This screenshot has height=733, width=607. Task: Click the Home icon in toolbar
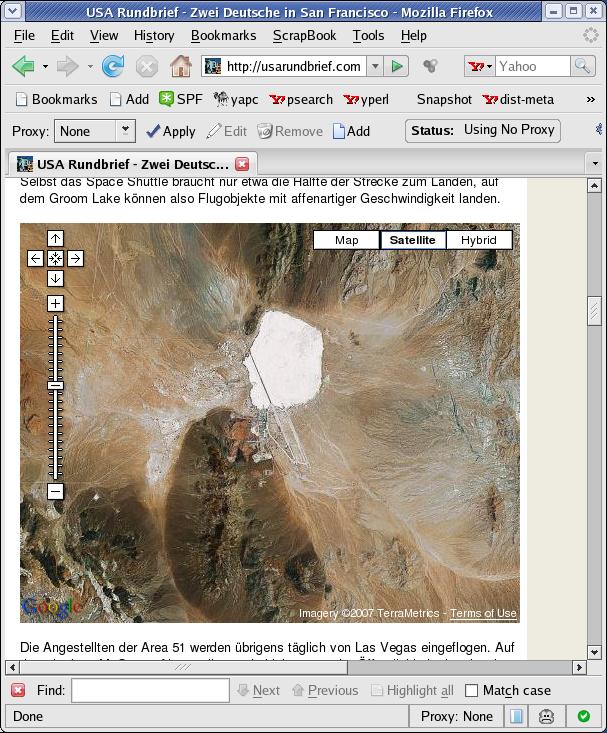pyautogui.click(x=180, y=67)
